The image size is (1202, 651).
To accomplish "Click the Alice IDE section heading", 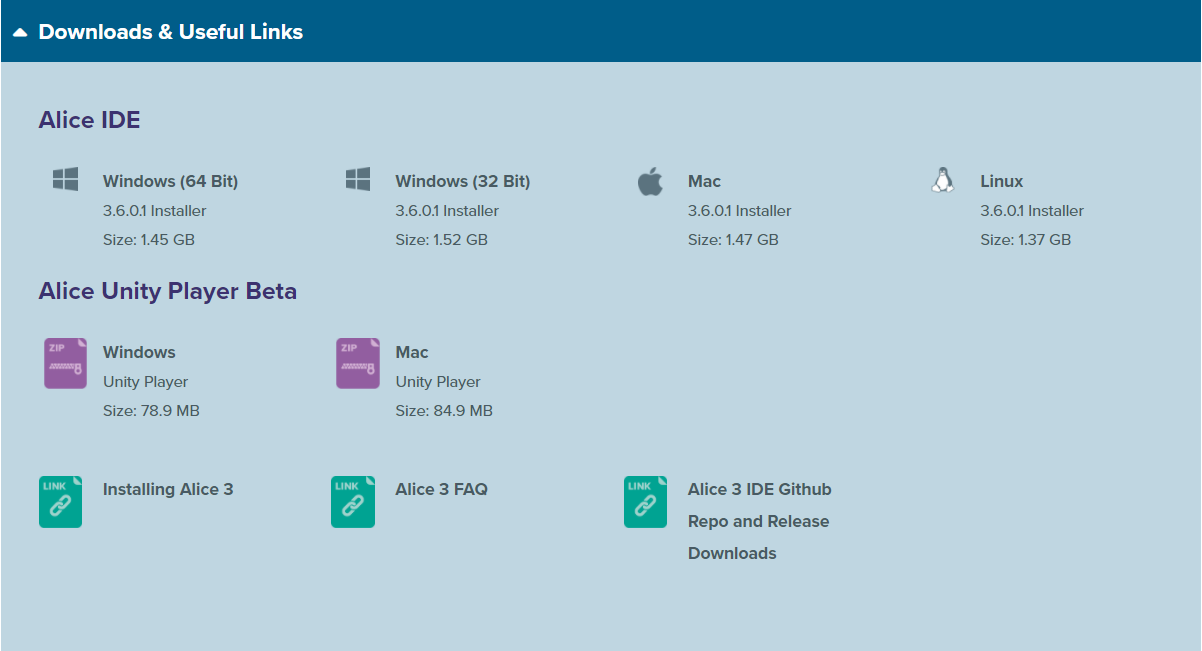I will tap(88, 119).
